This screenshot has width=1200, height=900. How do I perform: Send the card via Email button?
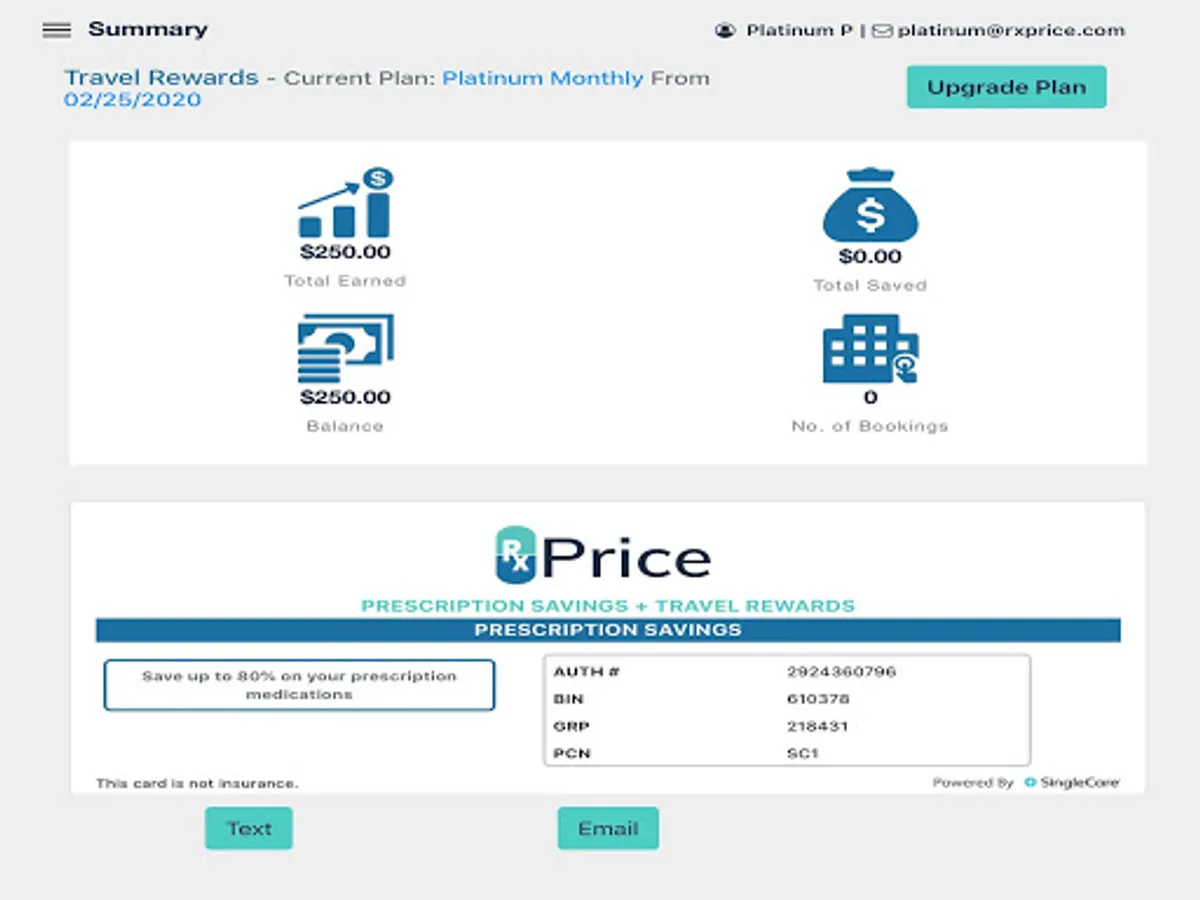[x=608, y=828]
